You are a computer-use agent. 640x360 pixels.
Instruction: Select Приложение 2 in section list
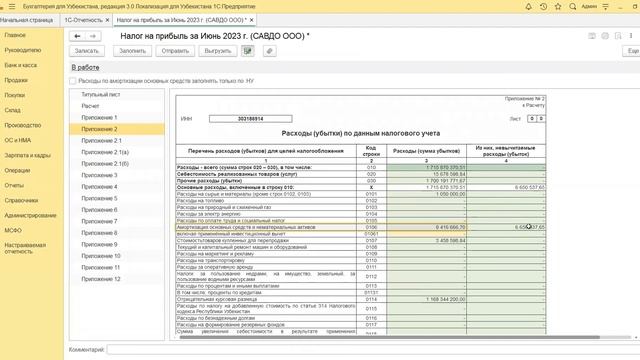tap(117, 129)
